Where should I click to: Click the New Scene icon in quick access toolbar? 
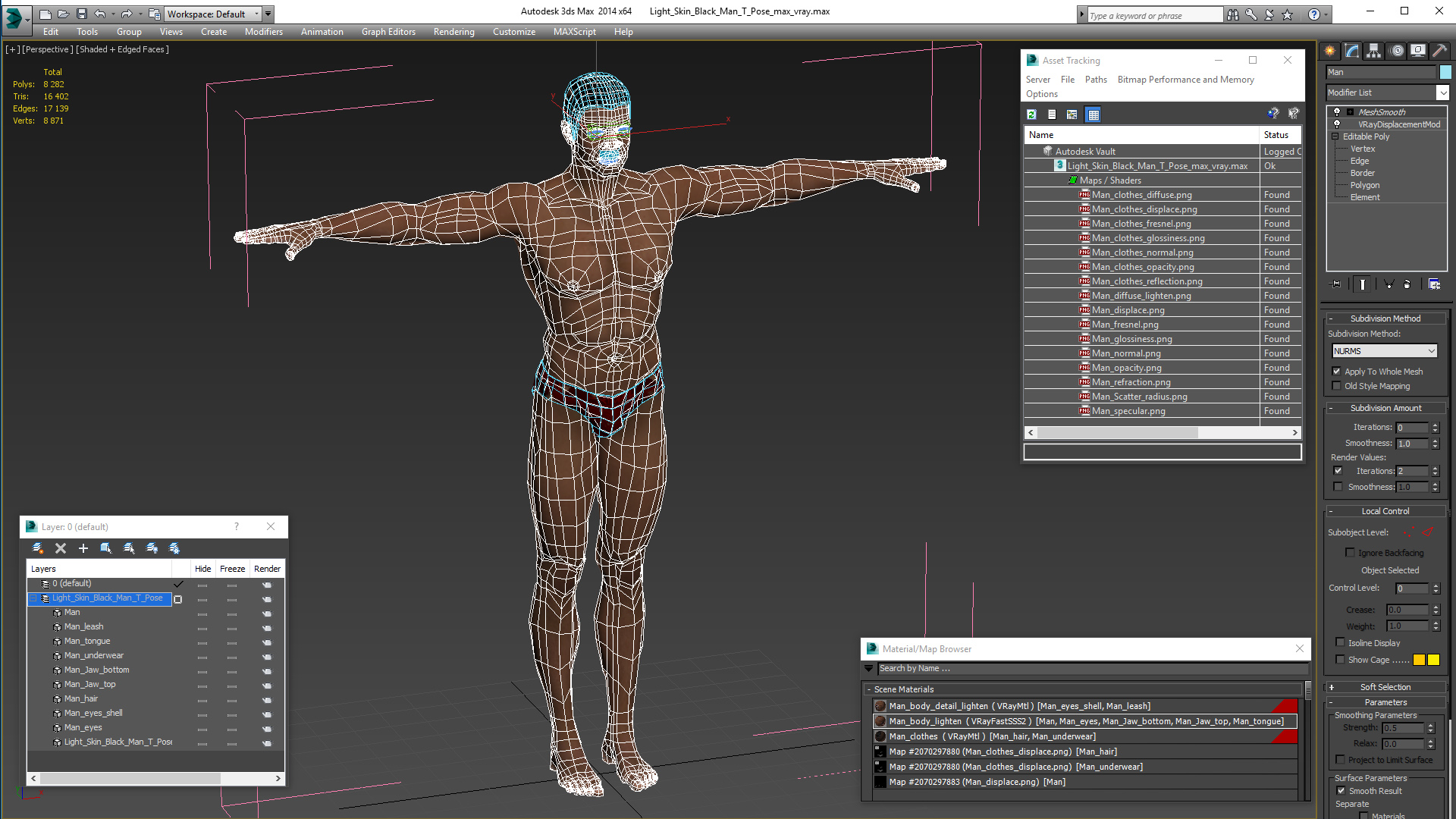(x=45, y=14)
